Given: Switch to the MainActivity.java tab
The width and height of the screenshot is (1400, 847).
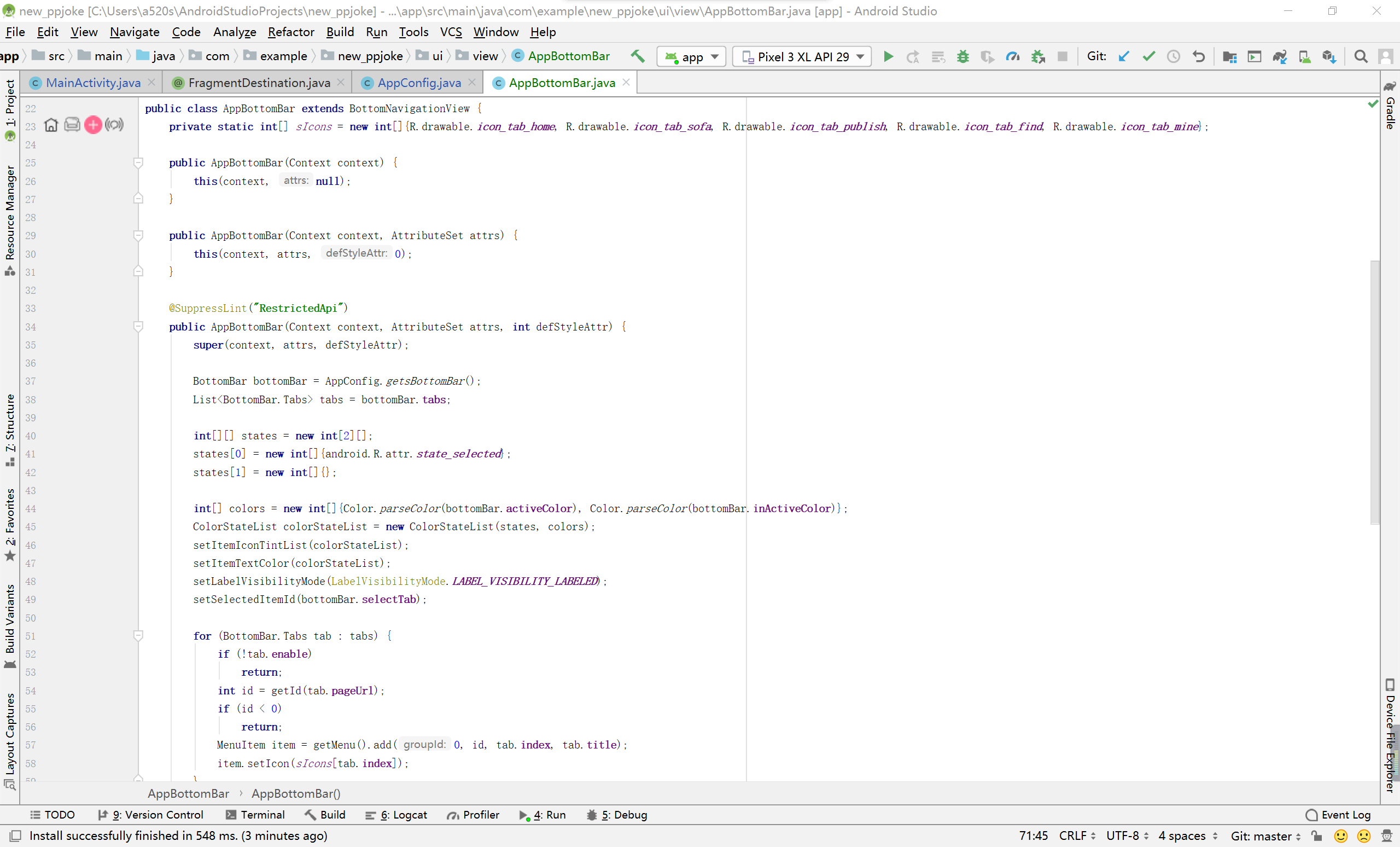Looking at the screenshot, I should (x=92, y=83).
